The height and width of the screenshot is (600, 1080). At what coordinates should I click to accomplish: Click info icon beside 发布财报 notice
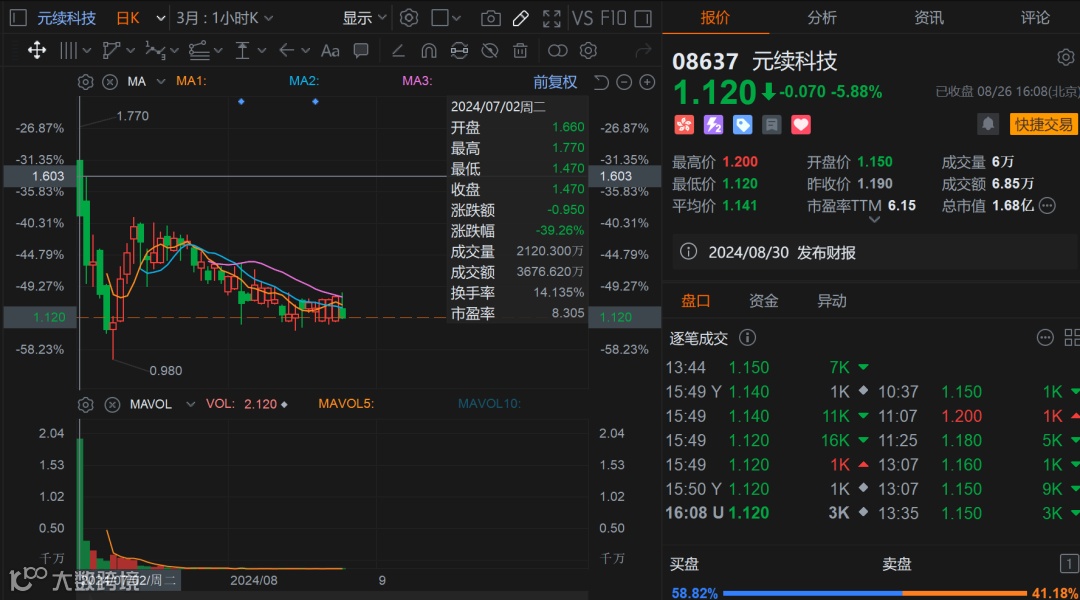click(x=688, y=251)
